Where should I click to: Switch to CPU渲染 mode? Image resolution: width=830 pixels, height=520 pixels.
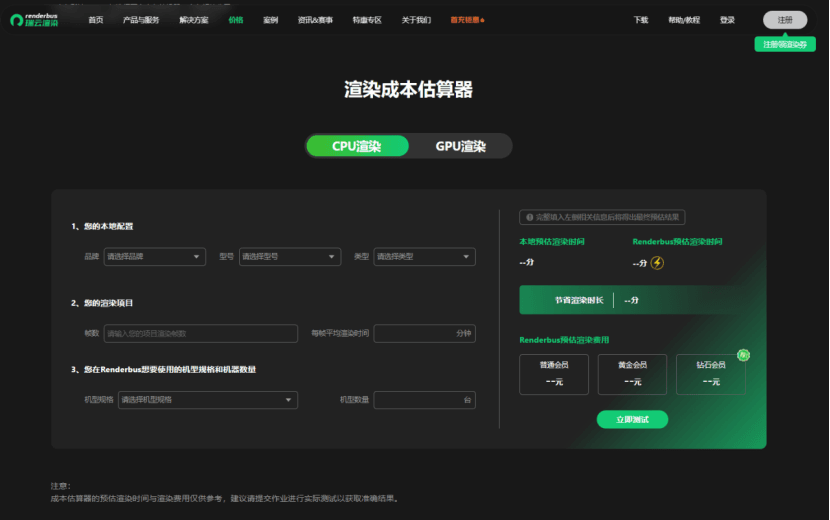pos(357,146)
